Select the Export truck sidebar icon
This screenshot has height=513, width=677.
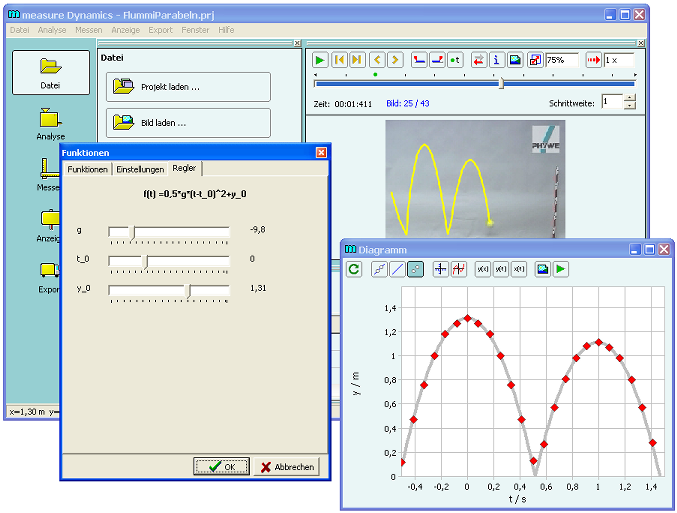49,276
